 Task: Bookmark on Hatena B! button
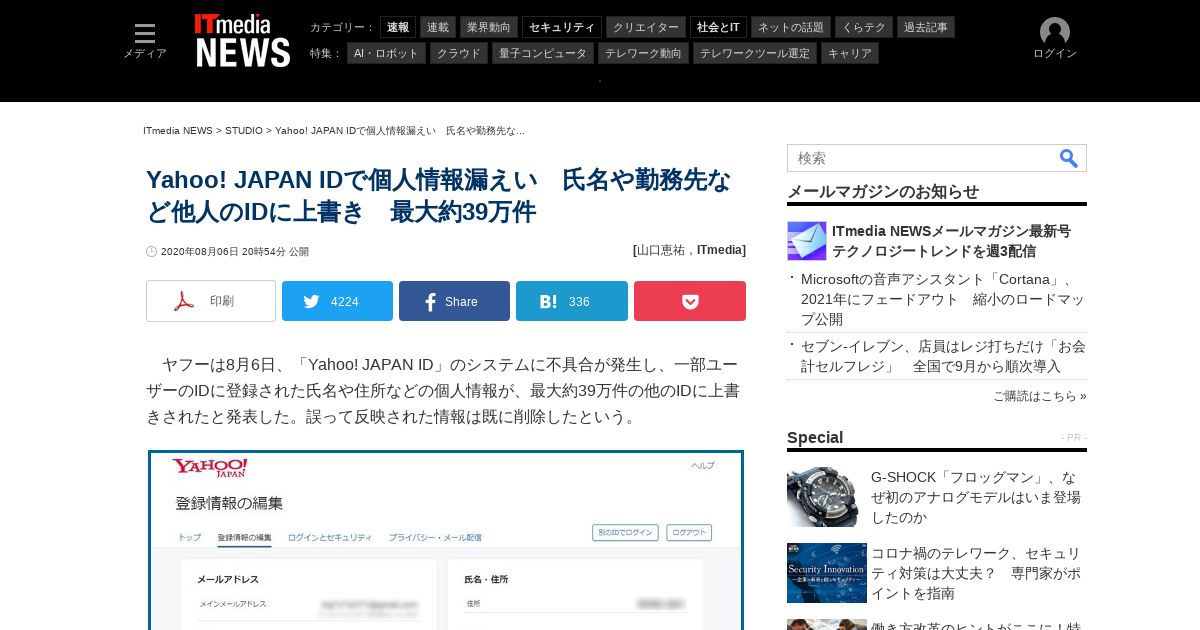tap(572, 301)
